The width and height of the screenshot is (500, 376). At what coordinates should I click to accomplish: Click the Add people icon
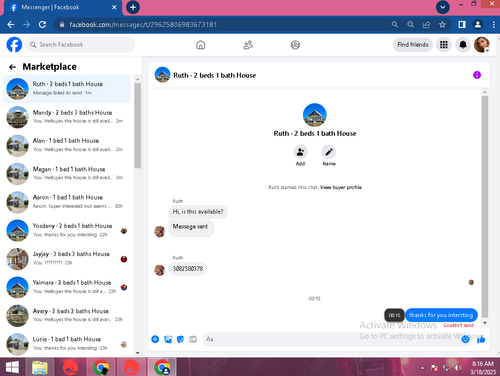[x=300, y=152]
